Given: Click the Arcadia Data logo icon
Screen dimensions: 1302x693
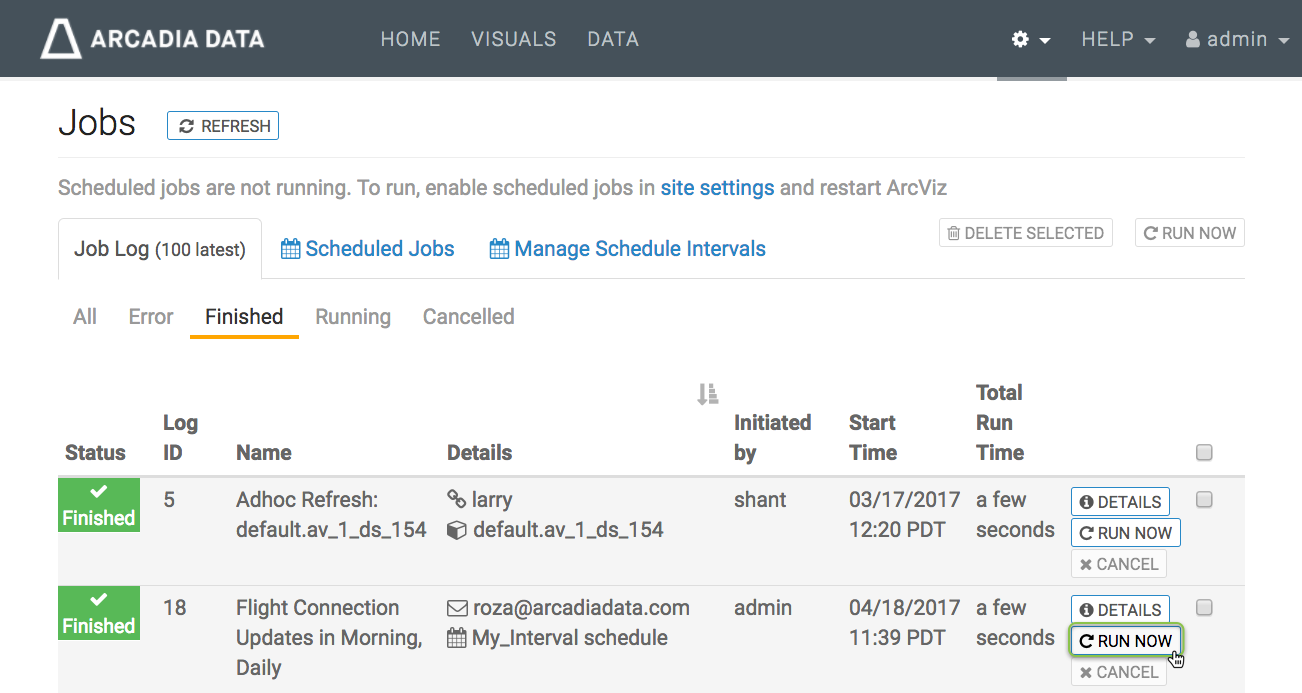Looking at the screenshot, I should (61, 40).
